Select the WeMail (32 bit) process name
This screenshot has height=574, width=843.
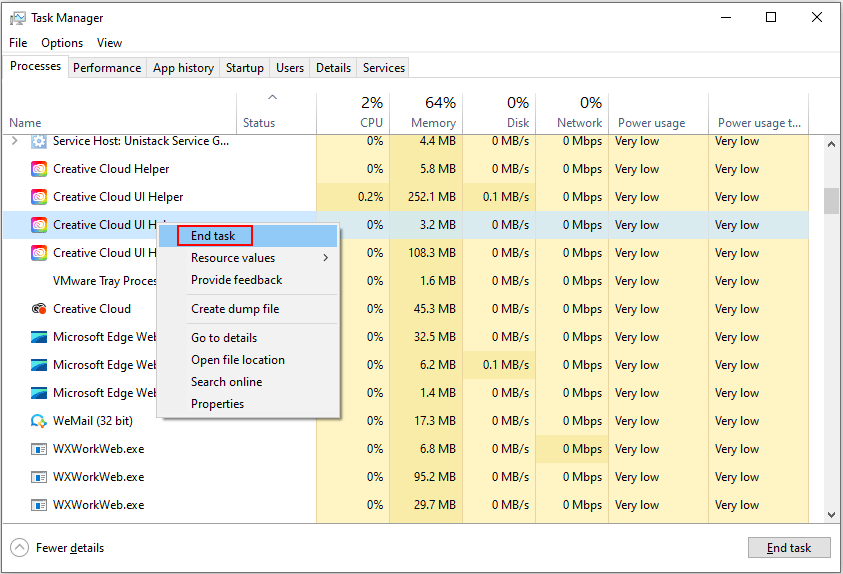[92, 421]
